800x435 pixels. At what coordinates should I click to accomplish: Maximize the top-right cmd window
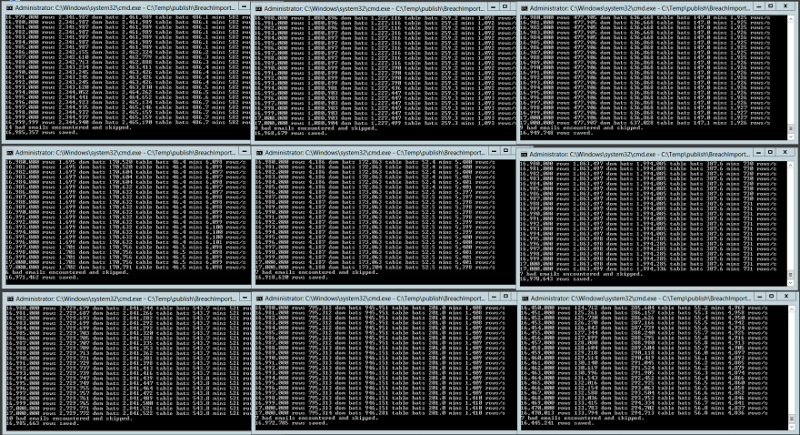(x=771, y=7)
